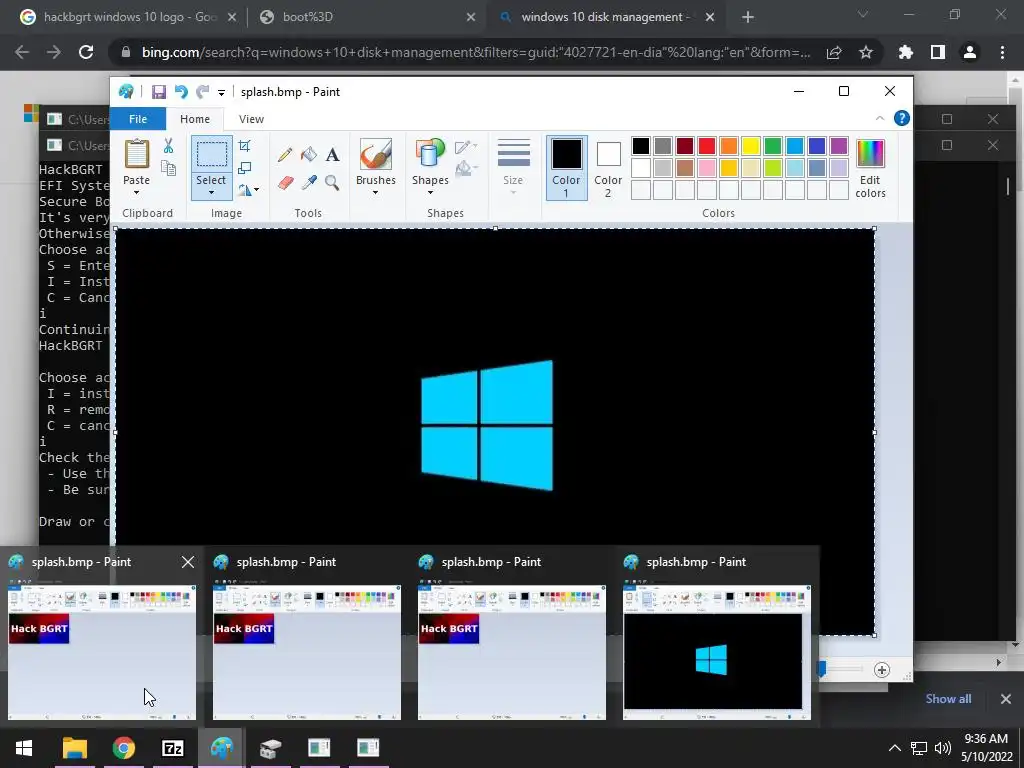Open Chrome tab search chevron

(x=863, y=14)
